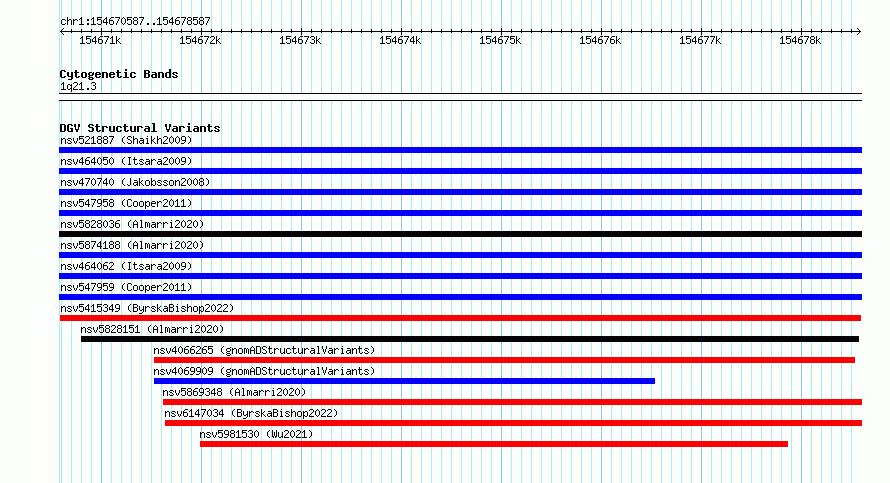This screenshot has width=890, height=483.
Task: Select the blue bar under nsv547959
Action: [460, 297]
